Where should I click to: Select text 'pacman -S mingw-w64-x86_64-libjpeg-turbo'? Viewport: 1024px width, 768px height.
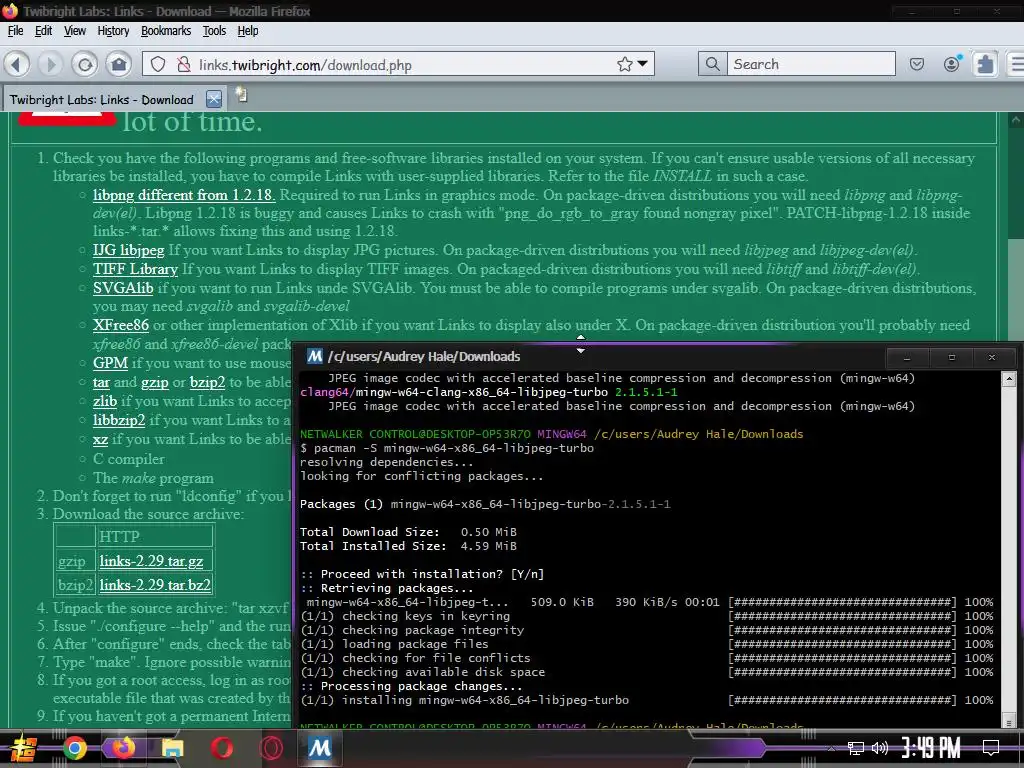(x=454, y=448)
